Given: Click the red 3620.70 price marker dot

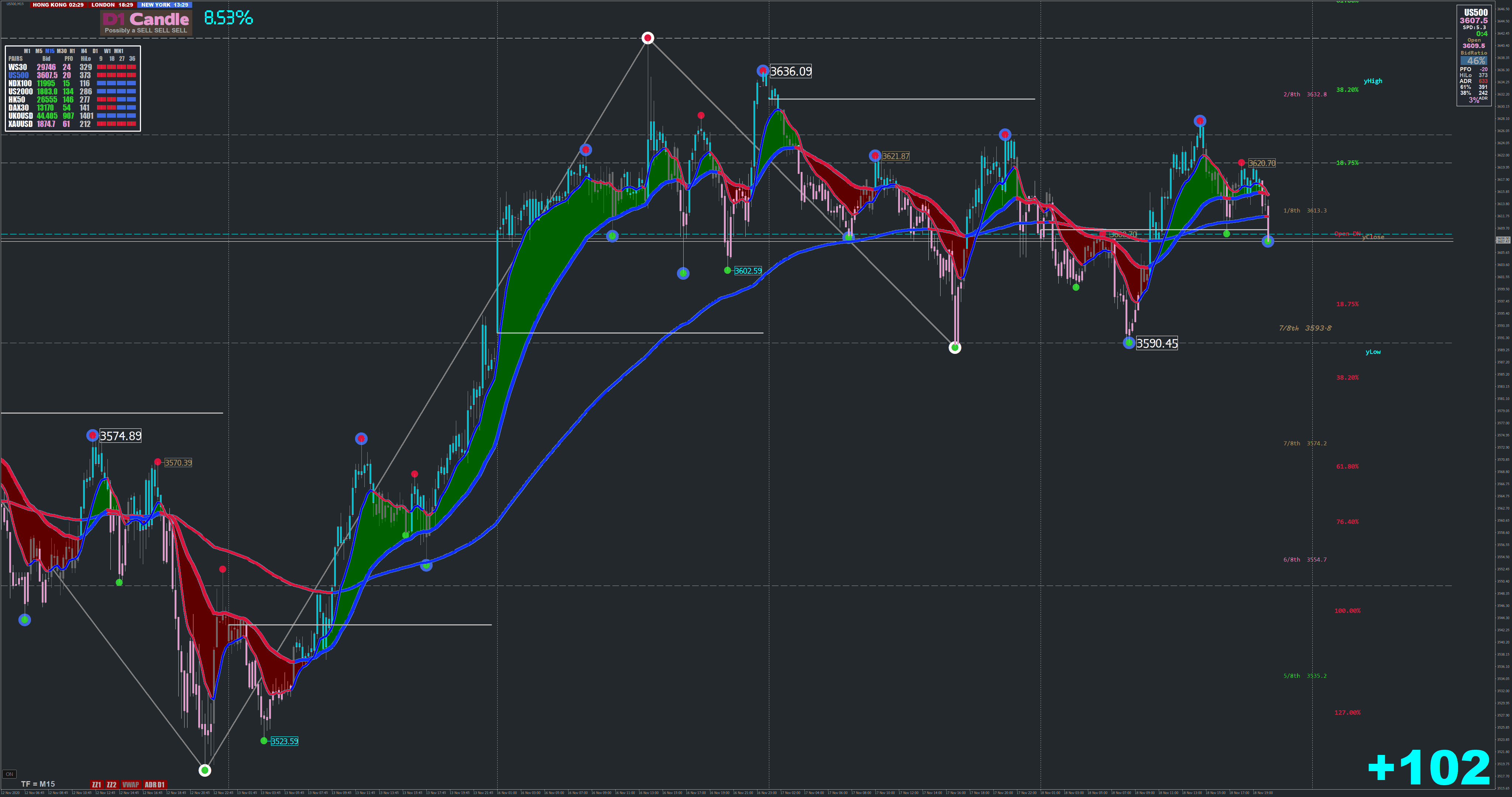Looking at the screenshot, I should (x=1241, y=163).
